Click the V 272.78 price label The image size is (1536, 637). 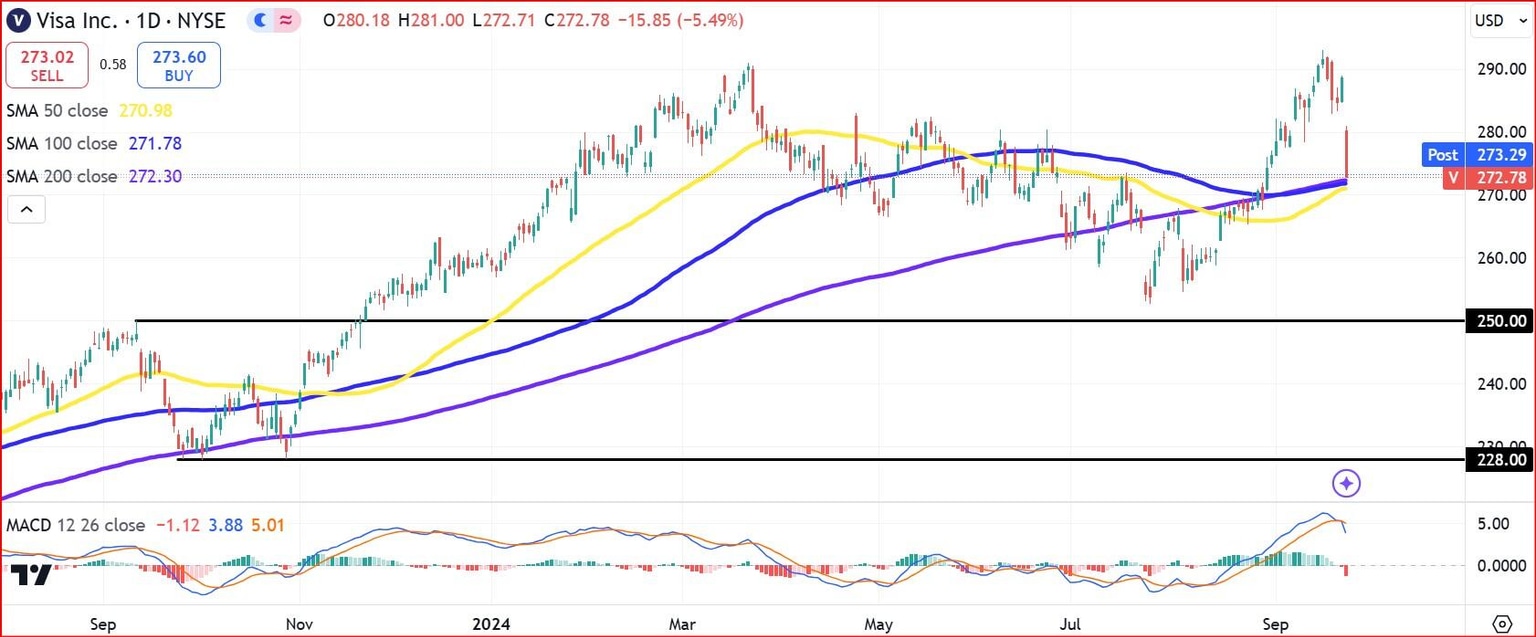1489,177
